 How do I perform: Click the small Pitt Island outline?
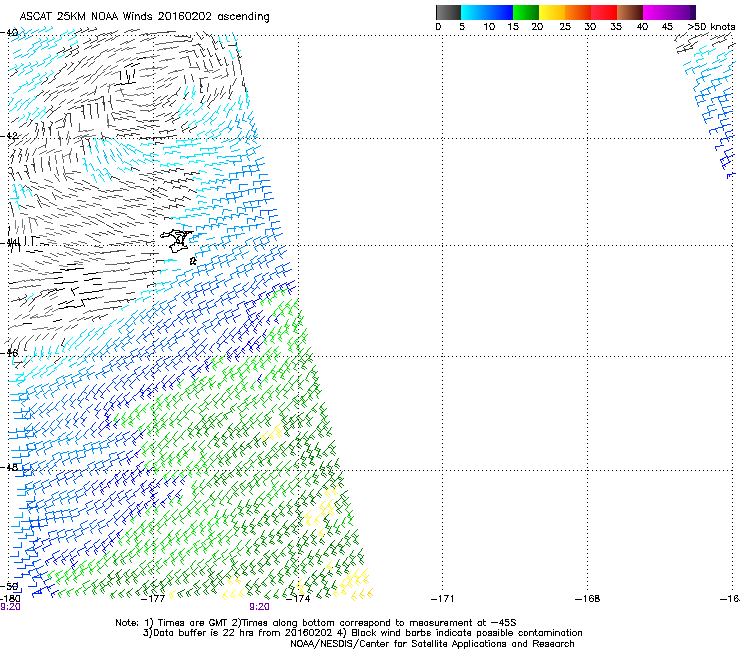click(193, 261)
